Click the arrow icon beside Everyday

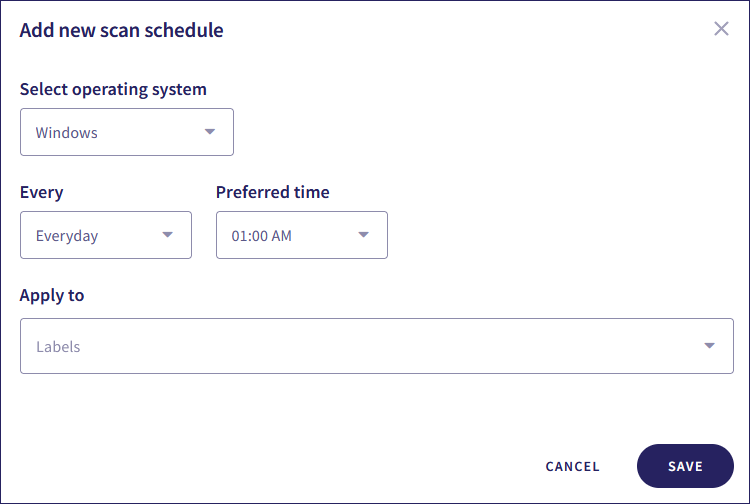click(168, 236)
